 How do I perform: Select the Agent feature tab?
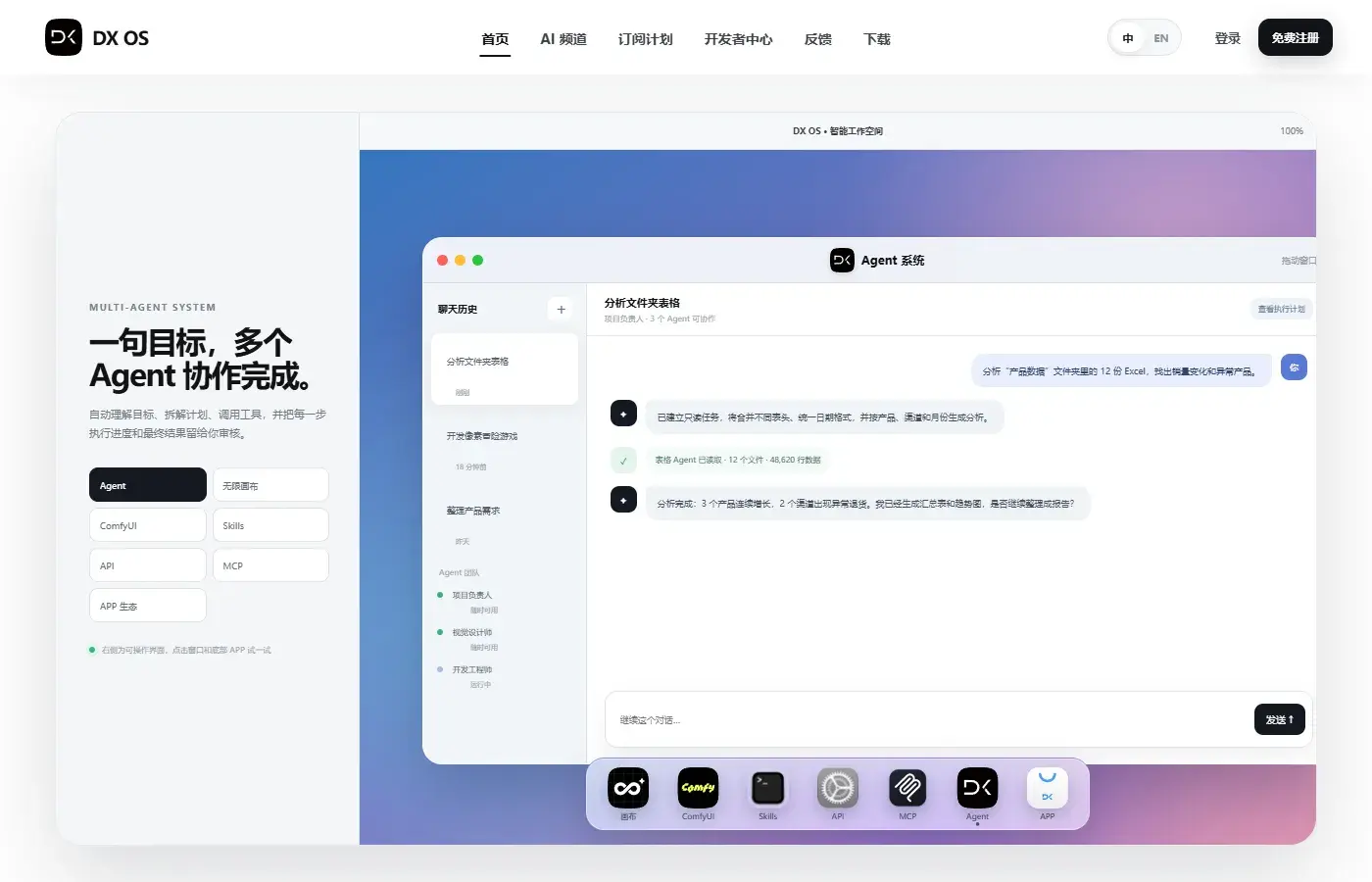tap(148, 485)
